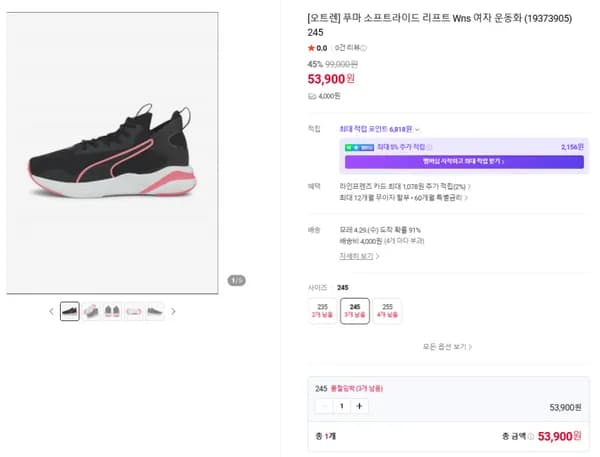Select size 255 option
600x457 pixels.
(x=387, y=311)
